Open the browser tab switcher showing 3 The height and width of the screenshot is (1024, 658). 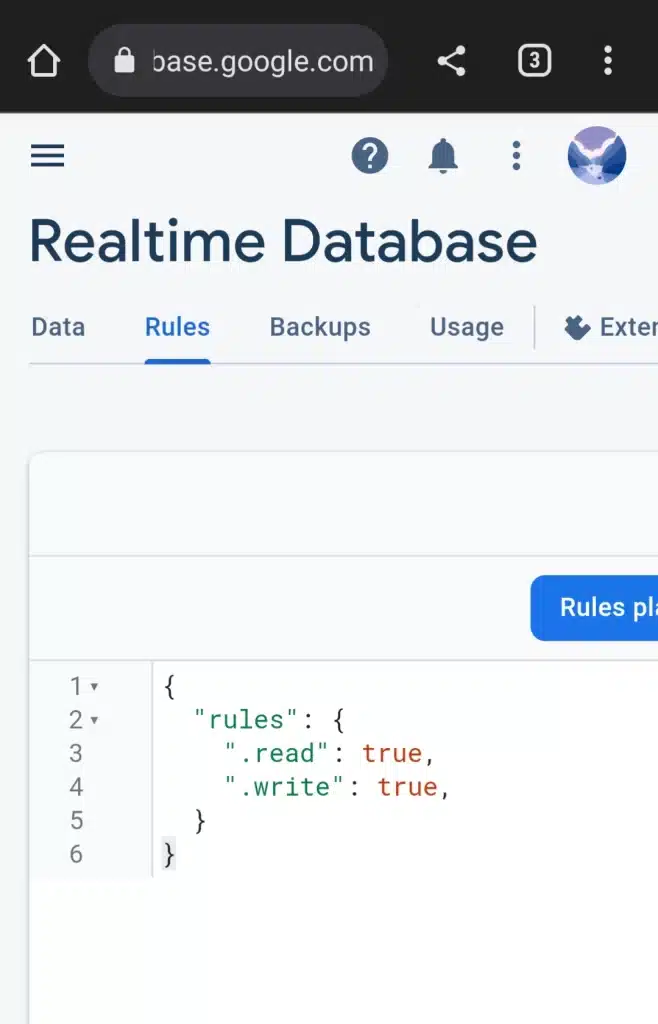click(534, 61)
